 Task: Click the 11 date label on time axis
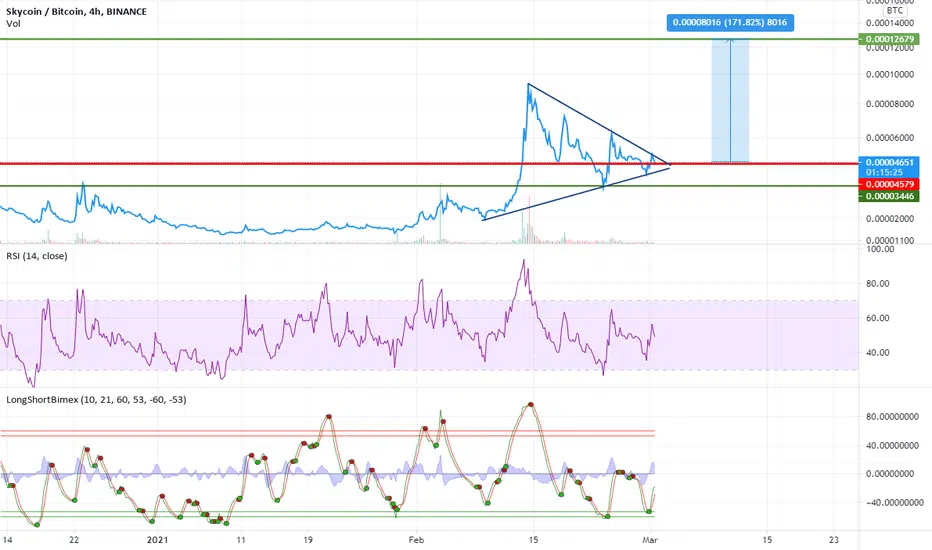click(x=240, y=540)
